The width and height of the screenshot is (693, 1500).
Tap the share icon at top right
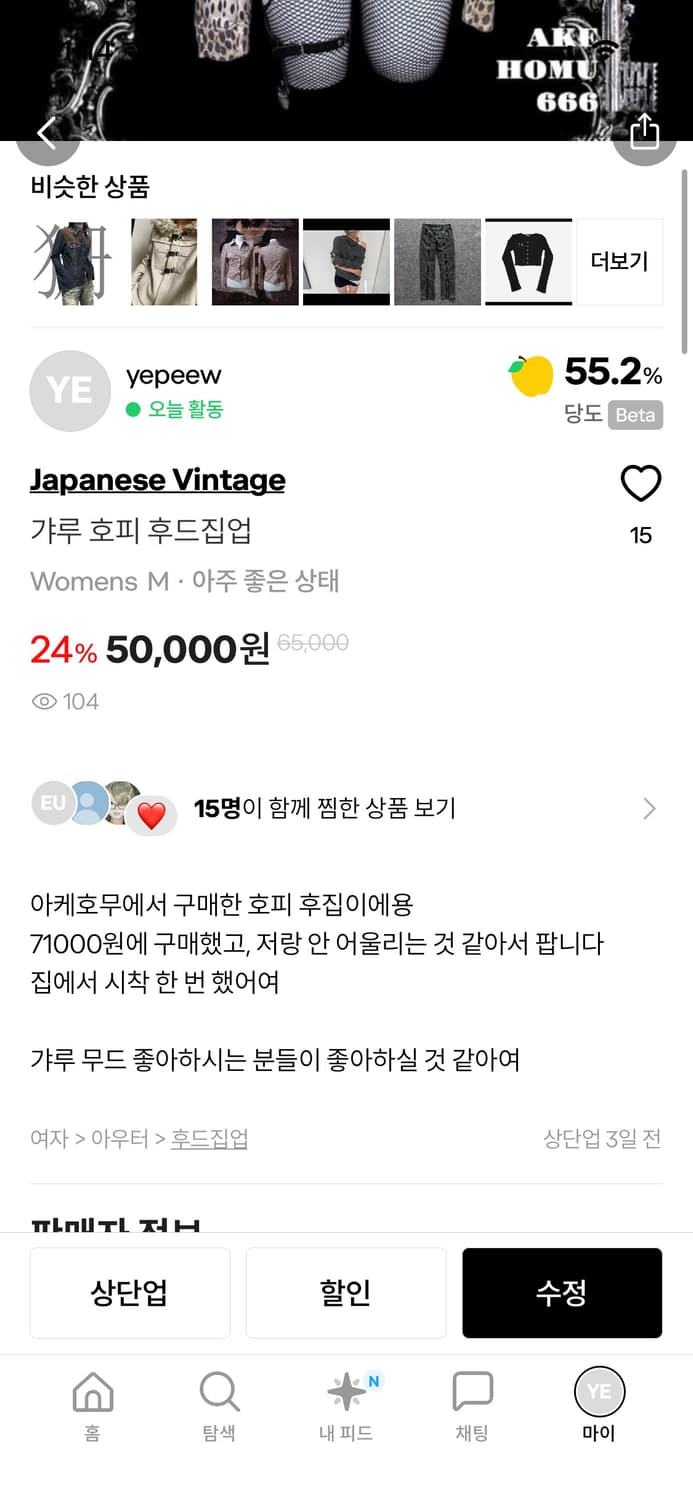pyautogui.click(x=645, y=131)
